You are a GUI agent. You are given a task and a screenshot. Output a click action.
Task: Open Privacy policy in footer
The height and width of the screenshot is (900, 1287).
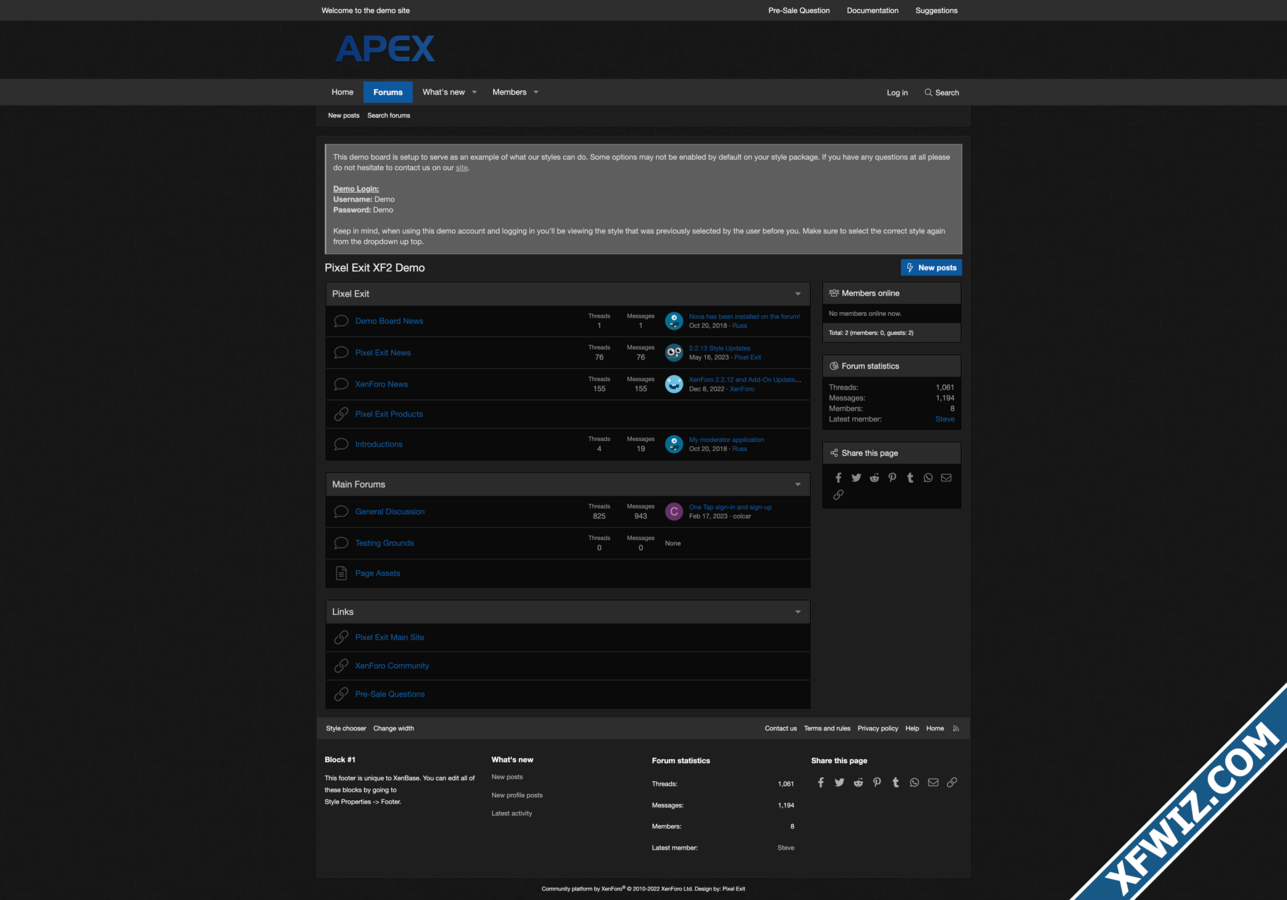[x=878, y=729]
